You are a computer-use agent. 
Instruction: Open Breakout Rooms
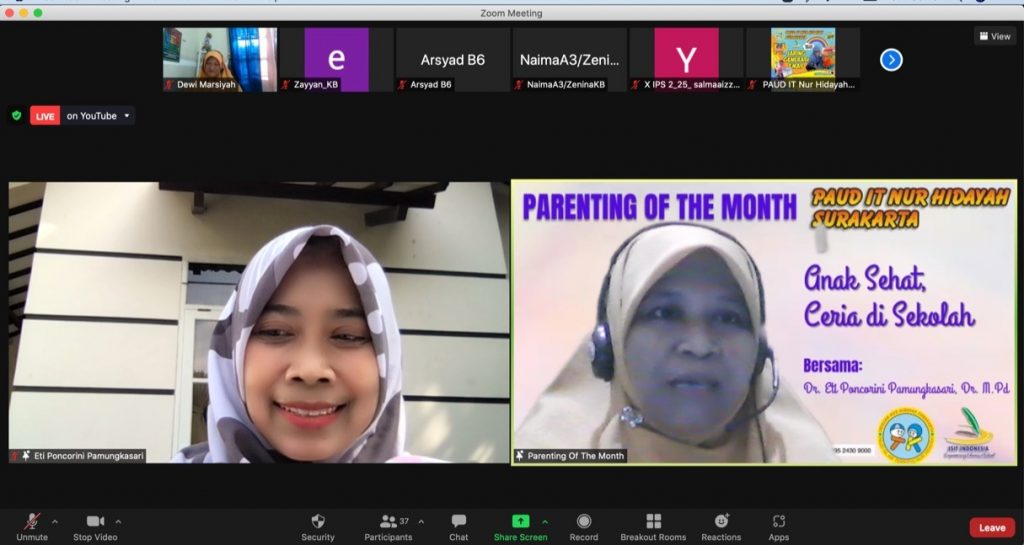tap(653, 527)
